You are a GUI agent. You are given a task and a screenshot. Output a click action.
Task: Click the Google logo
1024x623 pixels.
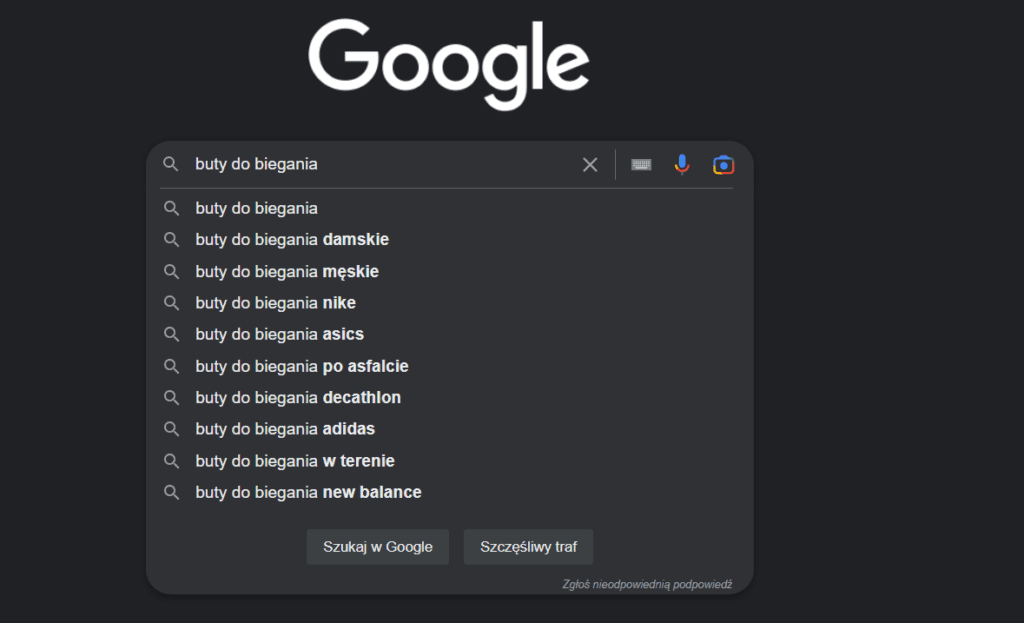(449, 64)
